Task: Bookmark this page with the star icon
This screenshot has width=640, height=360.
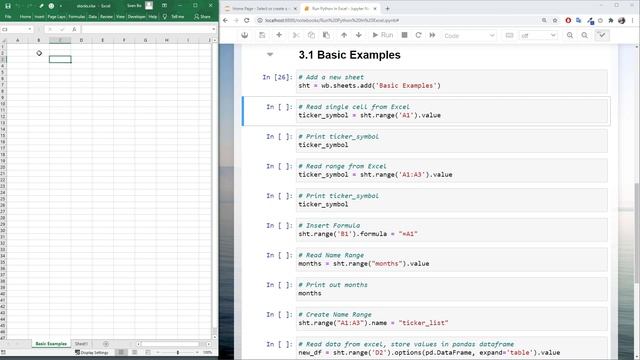Action: pos(555,20)
